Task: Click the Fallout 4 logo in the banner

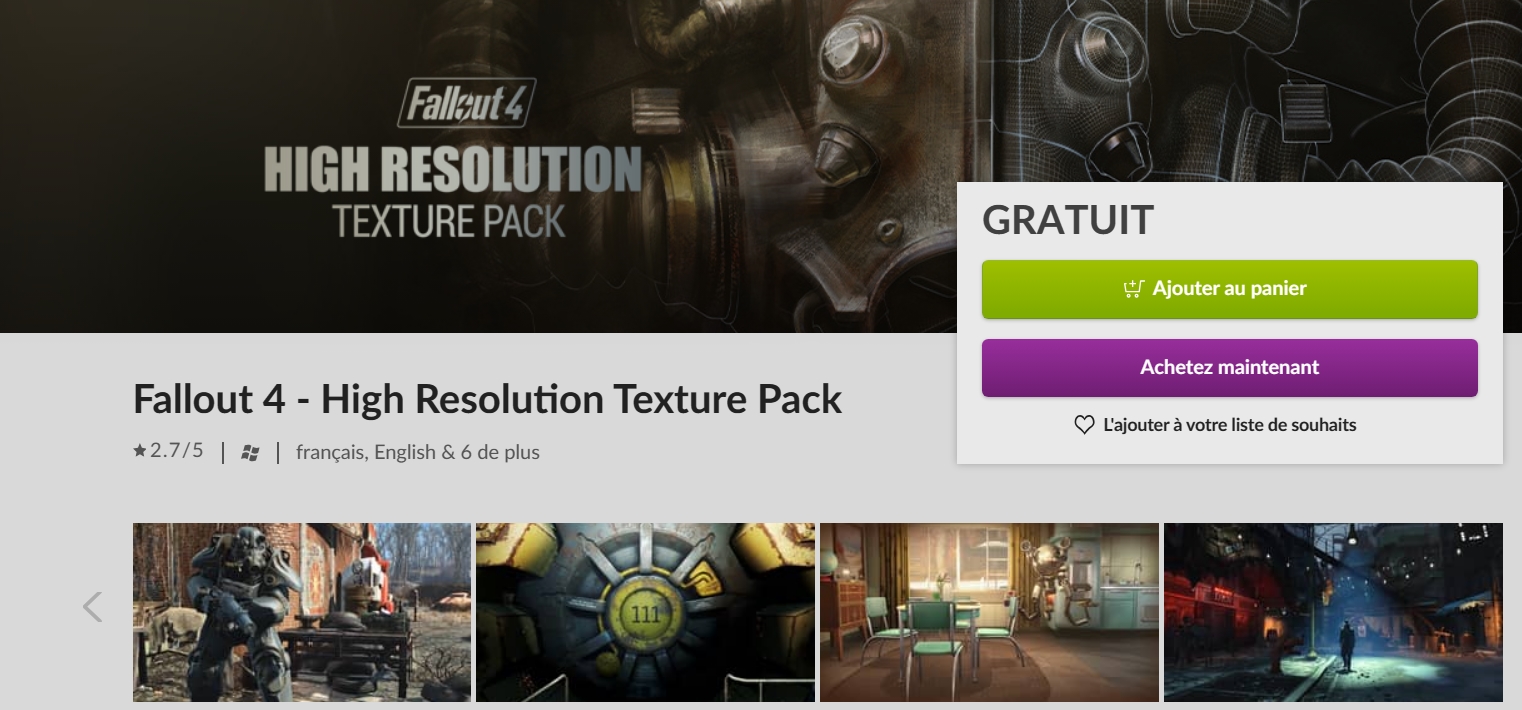Action: [466, 104]
